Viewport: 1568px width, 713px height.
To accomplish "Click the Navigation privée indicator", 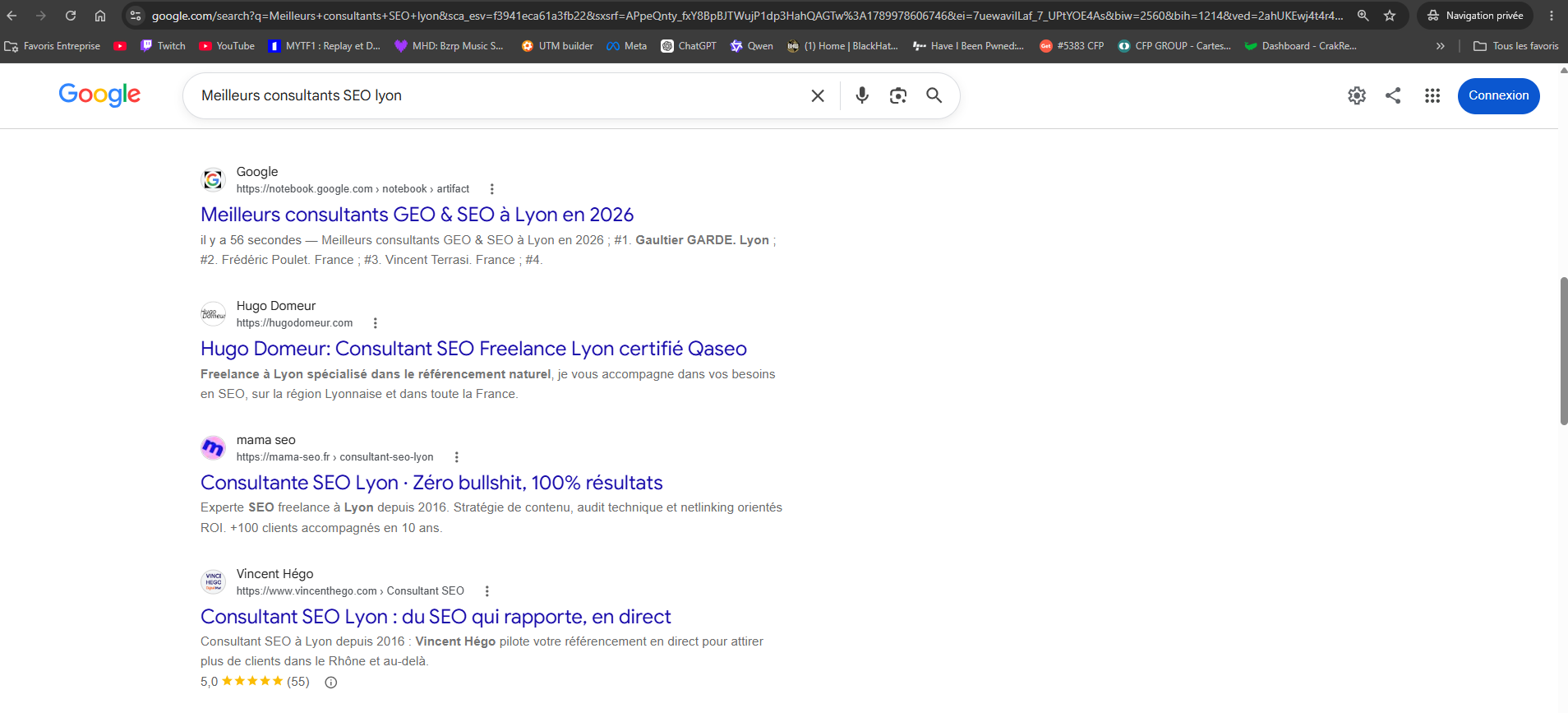I will (x=1475, y=16).
